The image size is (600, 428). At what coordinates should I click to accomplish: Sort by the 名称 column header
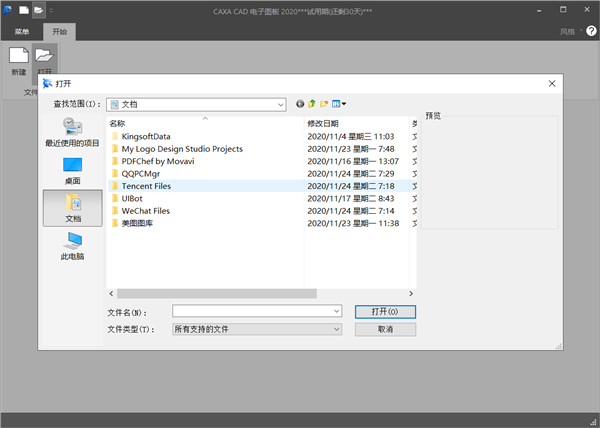click(205, 124)
